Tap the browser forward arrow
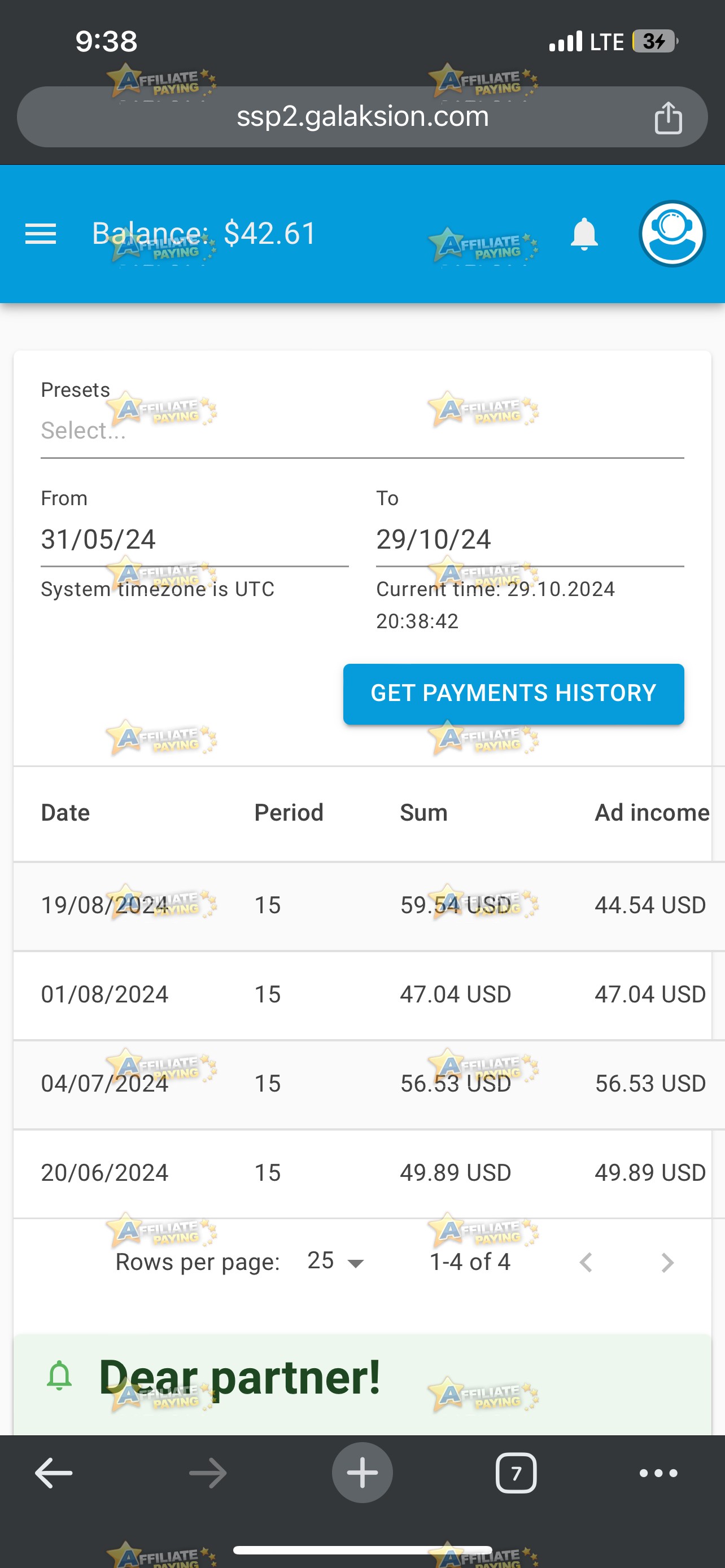Viewport: 725px width, 1568px height. [208, 1473]
